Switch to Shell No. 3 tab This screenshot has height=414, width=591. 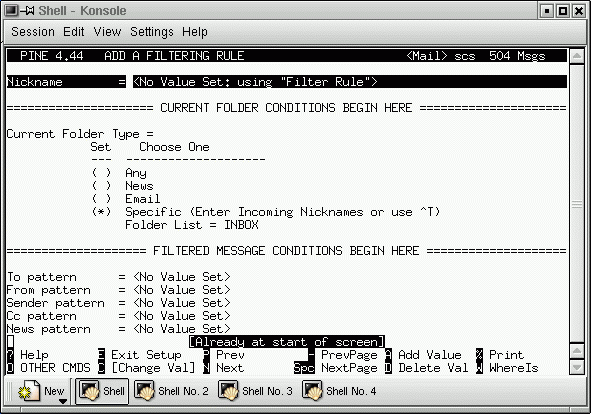click(256, 391)
